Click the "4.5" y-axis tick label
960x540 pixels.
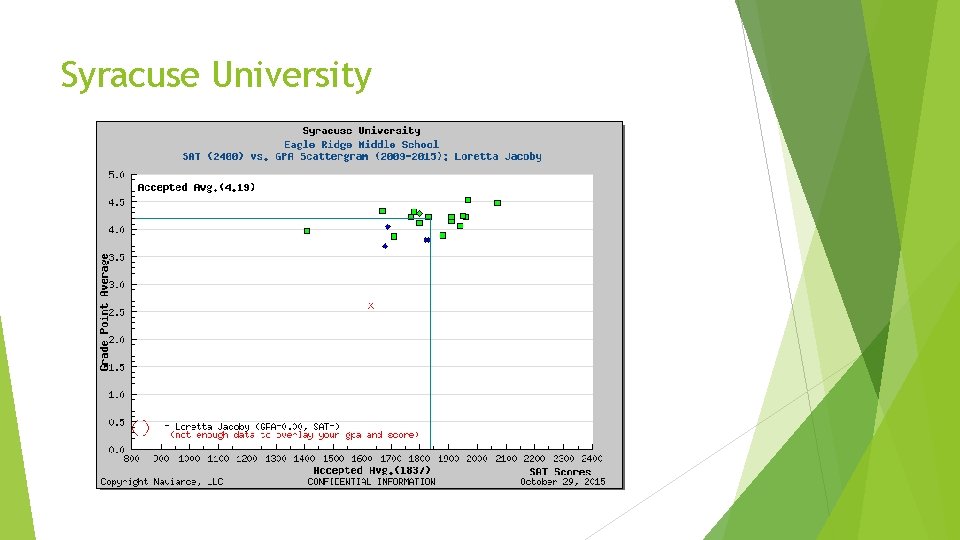[116, 203]
